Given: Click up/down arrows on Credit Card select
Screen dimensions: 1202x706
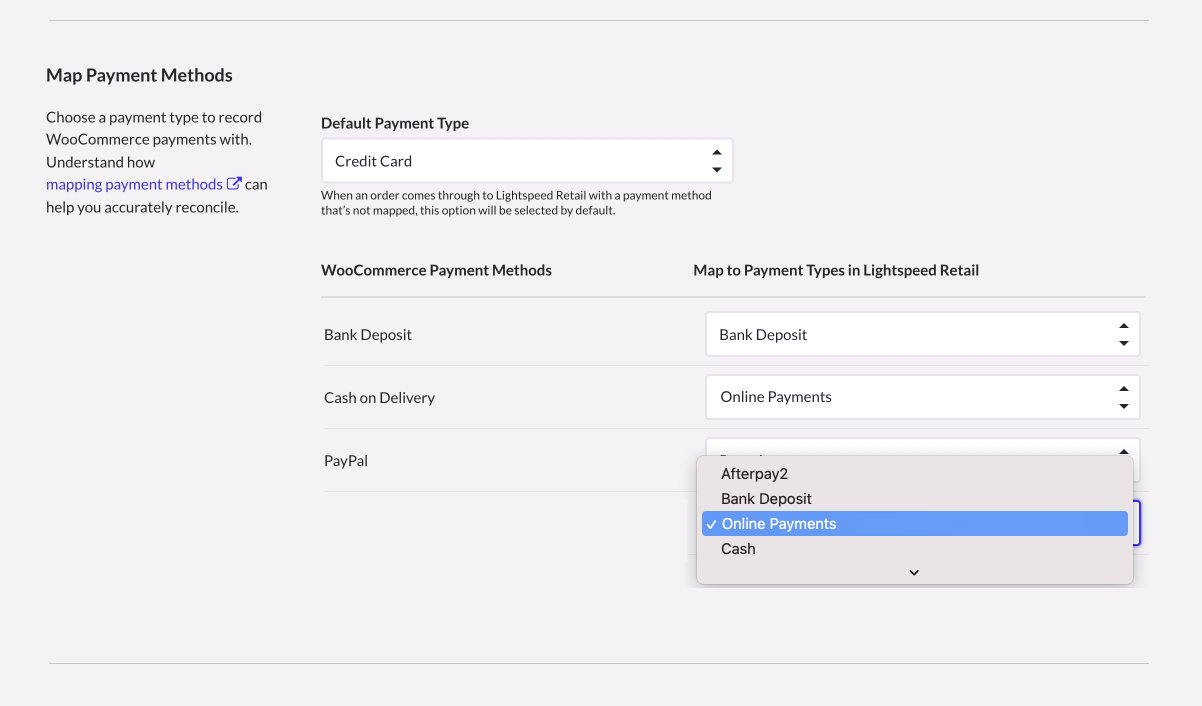Looking at the screenshot, I should pos(716,161).
